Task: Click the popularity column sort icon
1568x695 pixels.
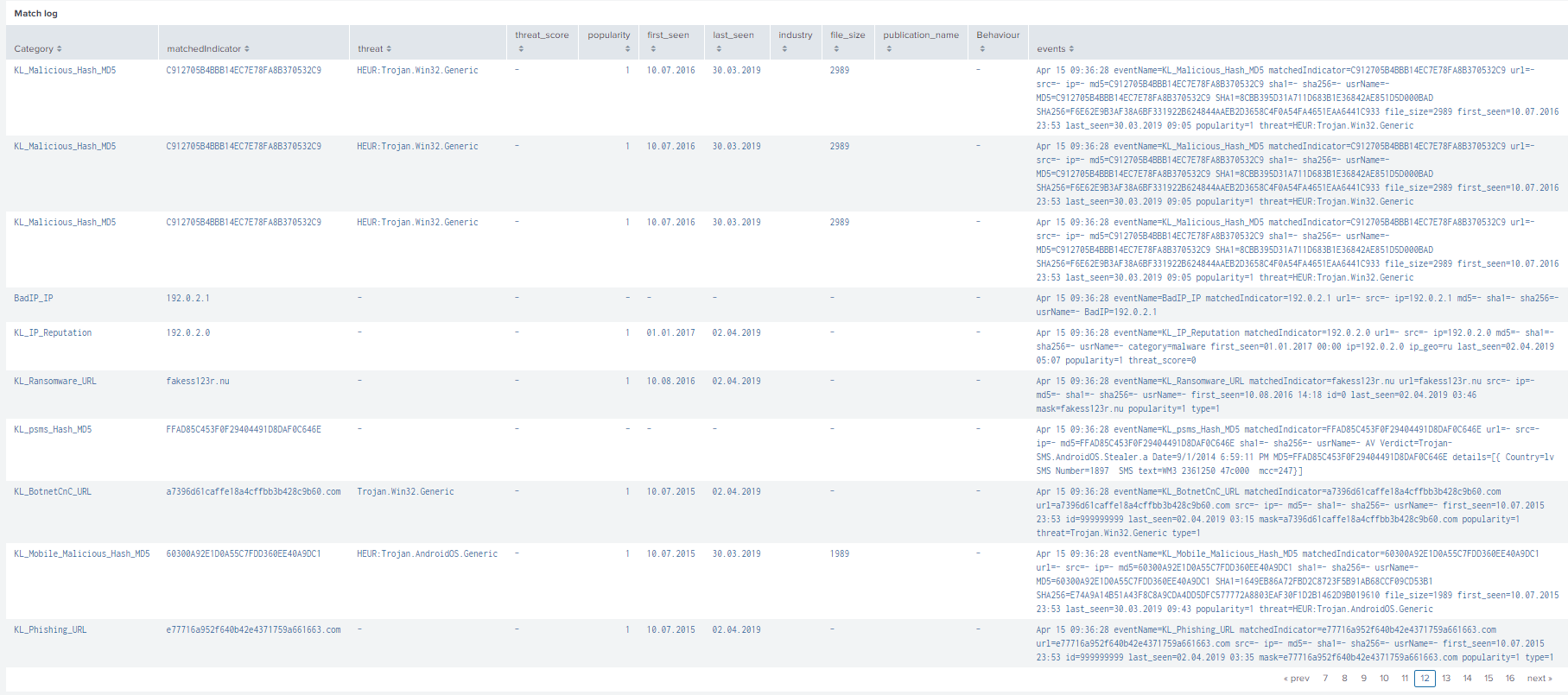Action: (x=627, y=49)
